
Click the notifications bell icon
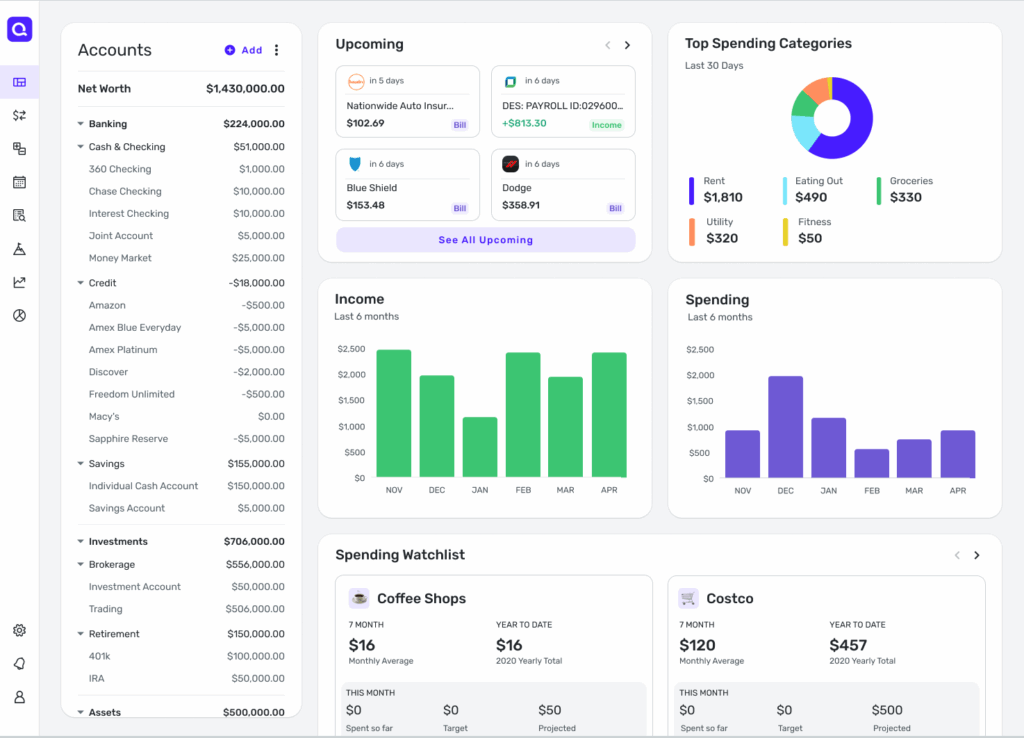point(19,663)
